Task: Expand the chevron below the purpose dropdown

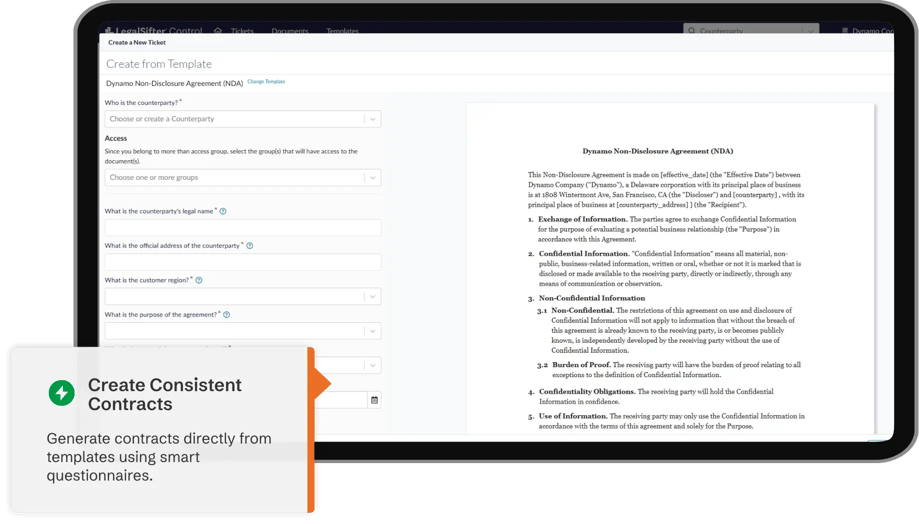Action: [373, 366]
